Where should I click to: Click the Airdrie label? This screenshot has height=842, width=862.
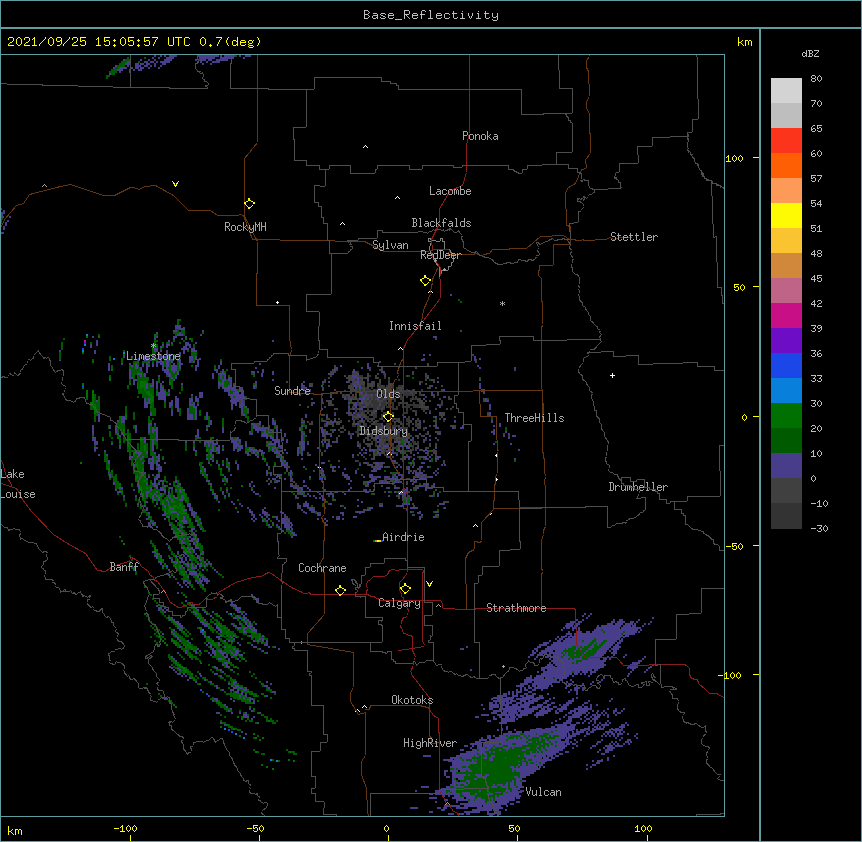pyautogui.click(x=403, y=537)
